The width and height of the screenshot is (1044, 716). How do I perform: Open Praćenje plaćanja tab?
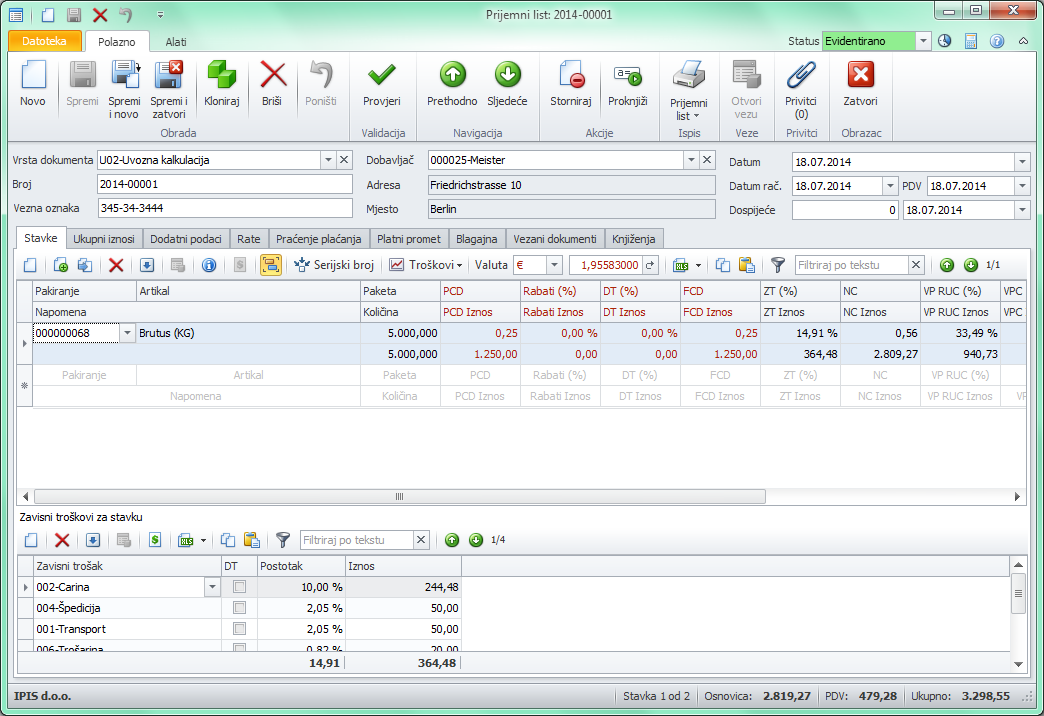click(319, 239)
